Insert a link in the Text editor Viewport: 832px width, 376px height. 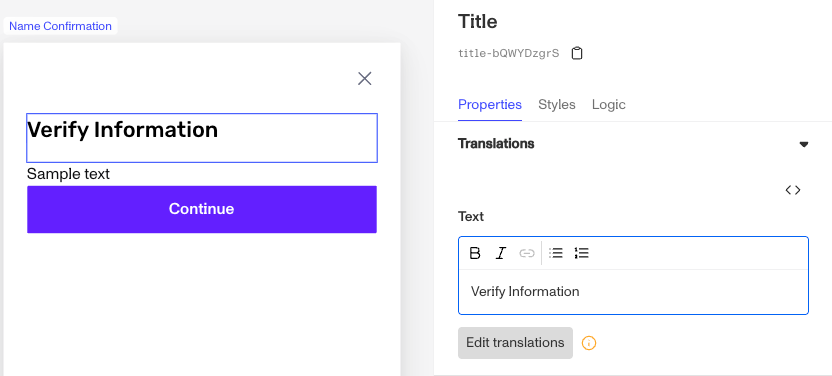click(526, 253)
